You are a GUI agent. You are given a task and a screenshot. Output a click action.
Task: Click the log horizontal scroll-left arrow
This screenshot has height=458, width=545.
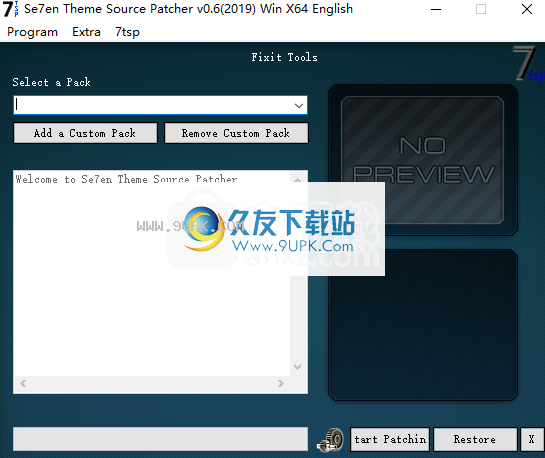[x=23, y=384]
